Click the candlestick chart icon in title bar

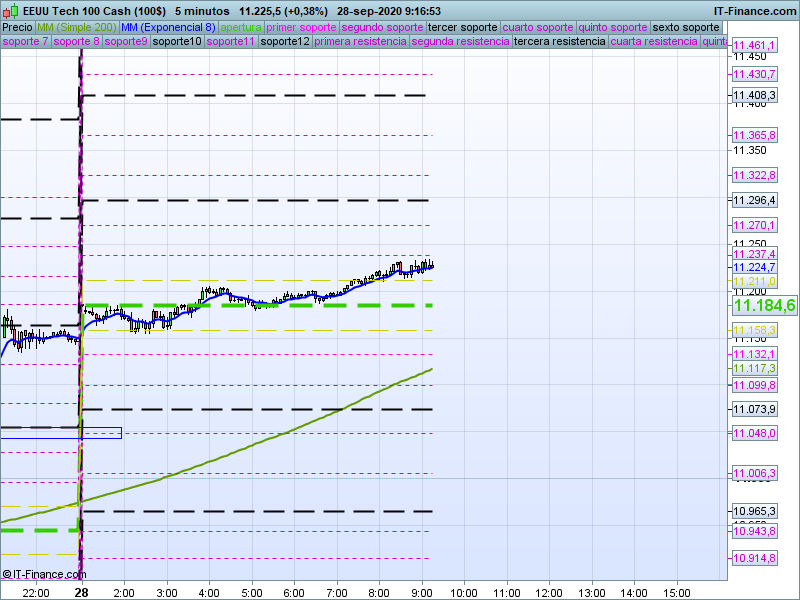tap(10, 11)
